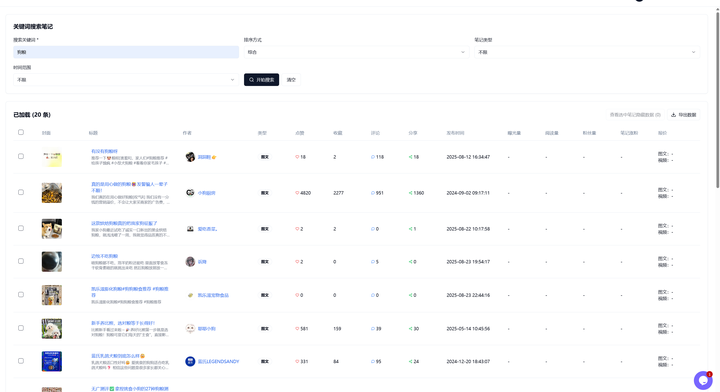Check the row dated 2025-08-22 10:17:58
The height and width of the screenshot is (392, 720).
21,228
